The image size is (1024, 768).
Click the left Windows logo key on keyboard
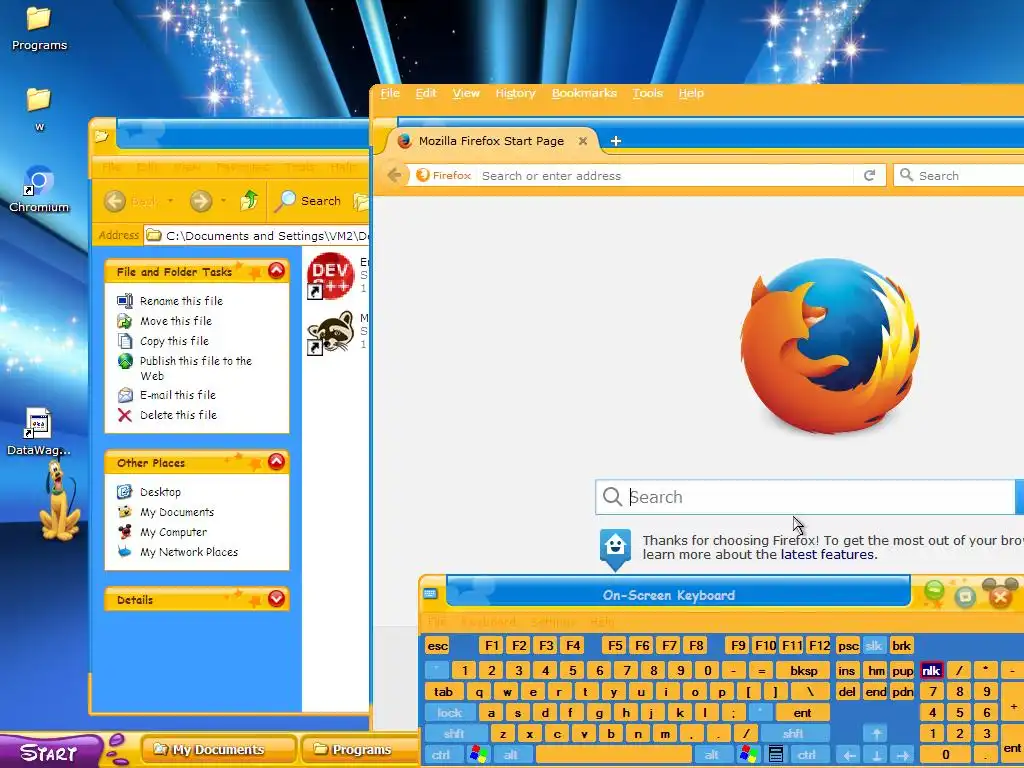pos(478,755)
